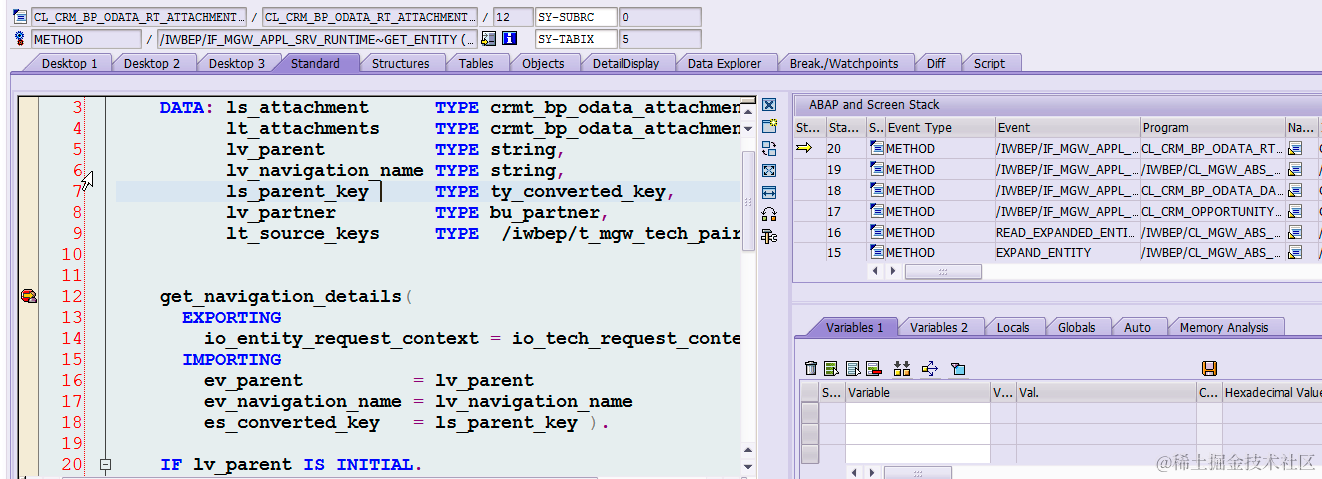Image resolution: width=1322 pixels, height=479 pixels.
Task: Click the headphones services icon beside editor
Action: [x=769, y=214]
